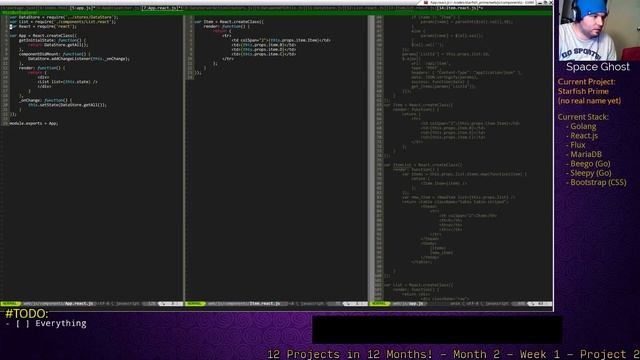Click the module.exports = App line
Image resolution: width=640 pixels, height=360 pixels.
34,123
